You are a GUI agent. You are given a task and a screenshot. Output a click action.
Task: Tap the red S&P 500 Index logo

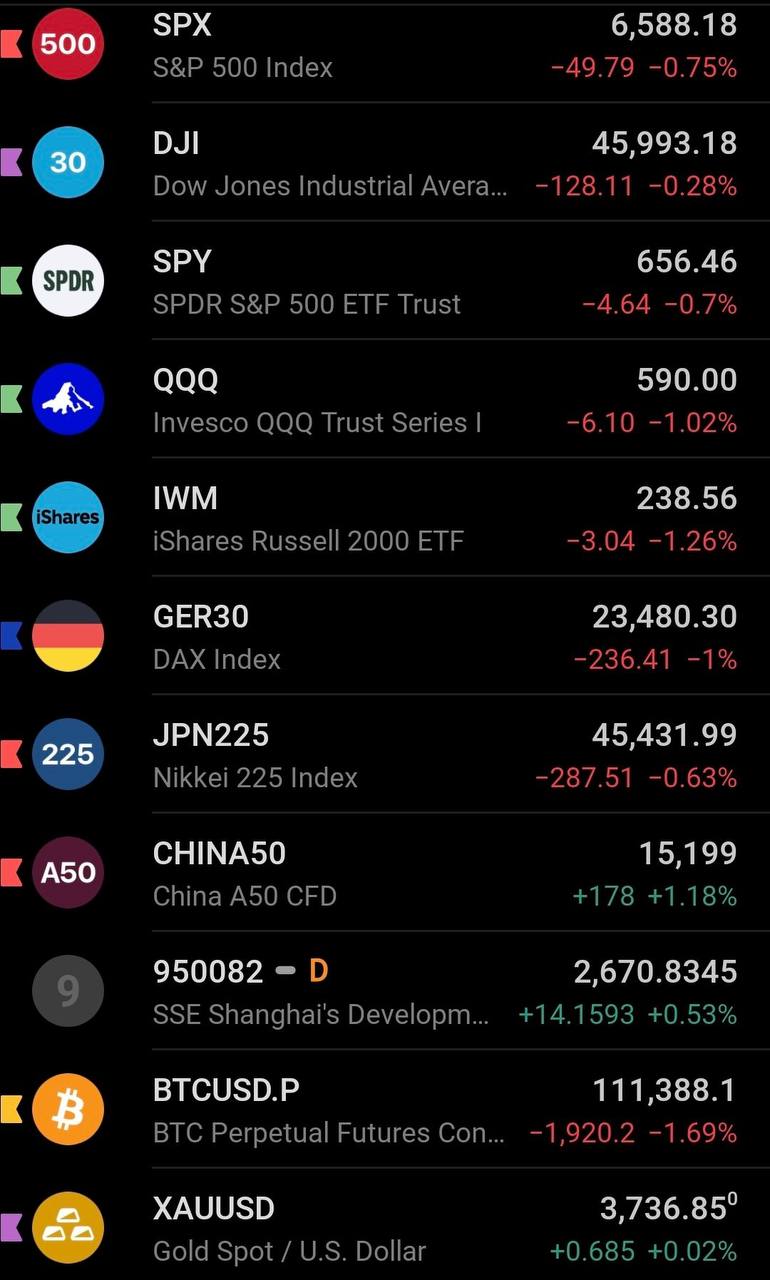[68, 44]
